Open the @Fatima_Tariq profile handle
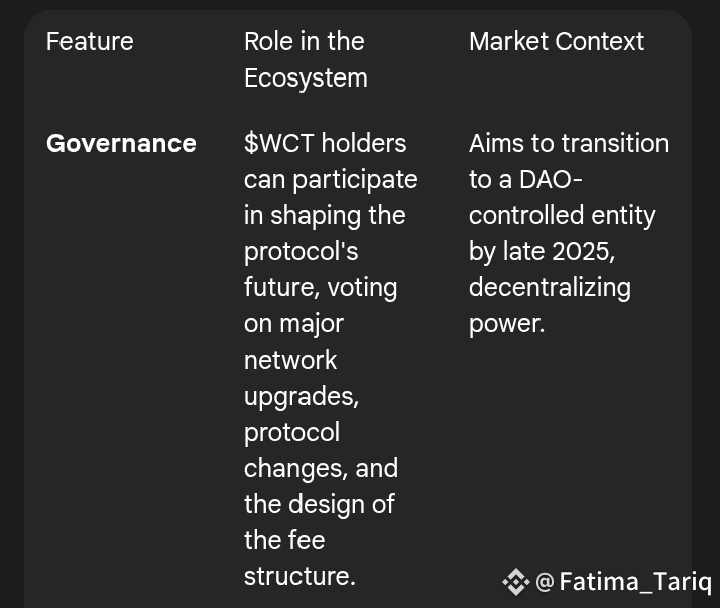This screenshot has width=720, height=608. pos(624,582)
